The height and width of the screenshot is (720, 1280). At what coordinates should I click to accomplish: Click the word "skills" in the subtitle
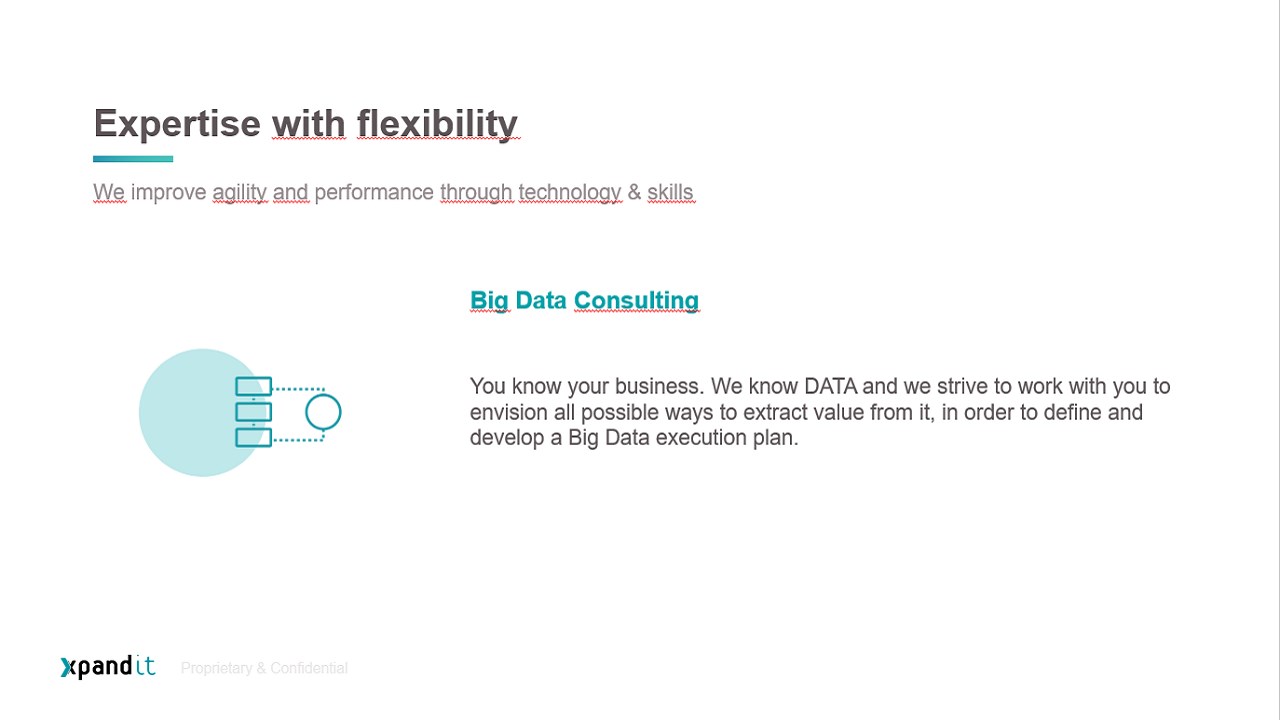click(670, 192)
